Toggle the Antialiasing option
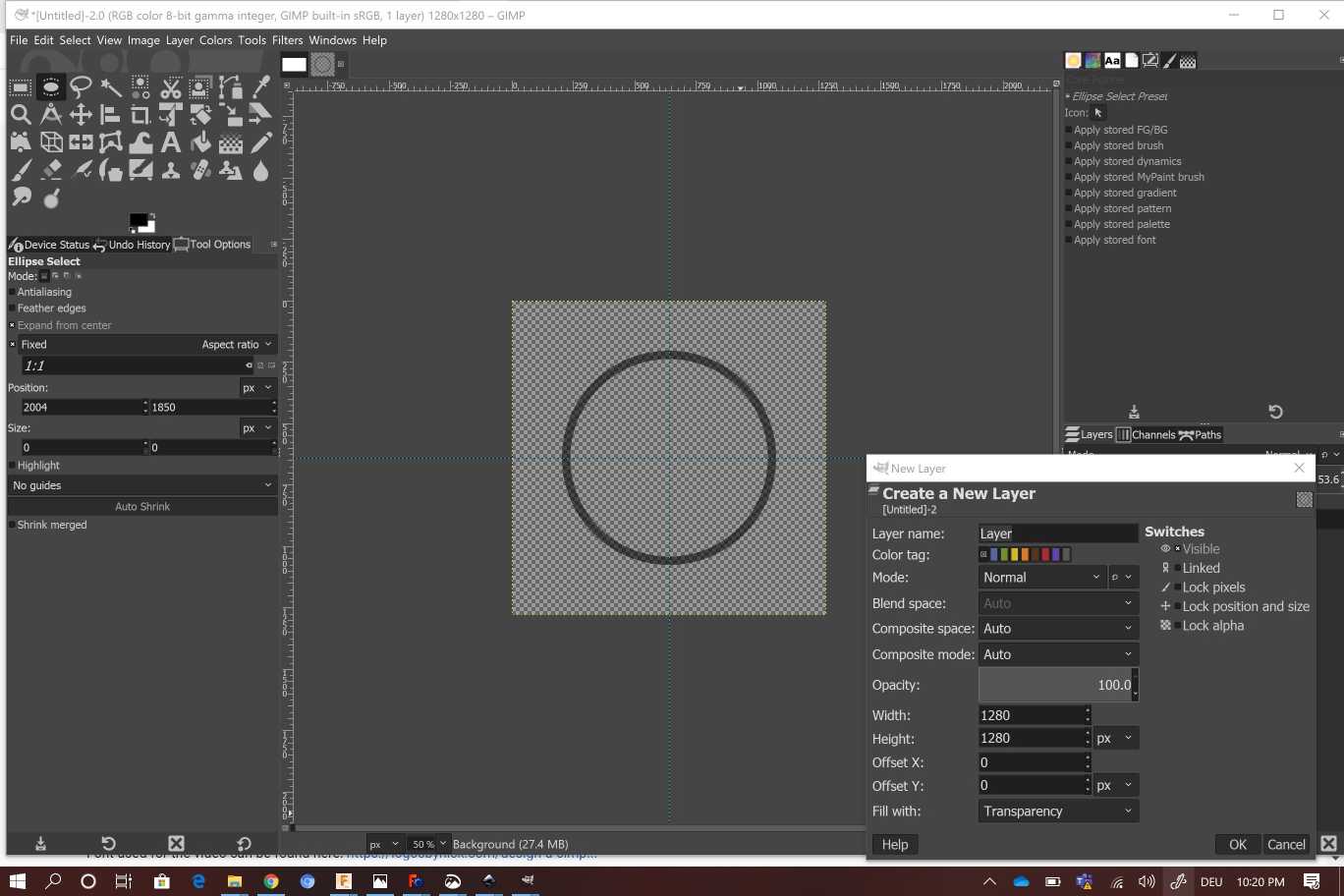Image resolution: width=1344 pixels, height=896 pixels. coord(39,292)
